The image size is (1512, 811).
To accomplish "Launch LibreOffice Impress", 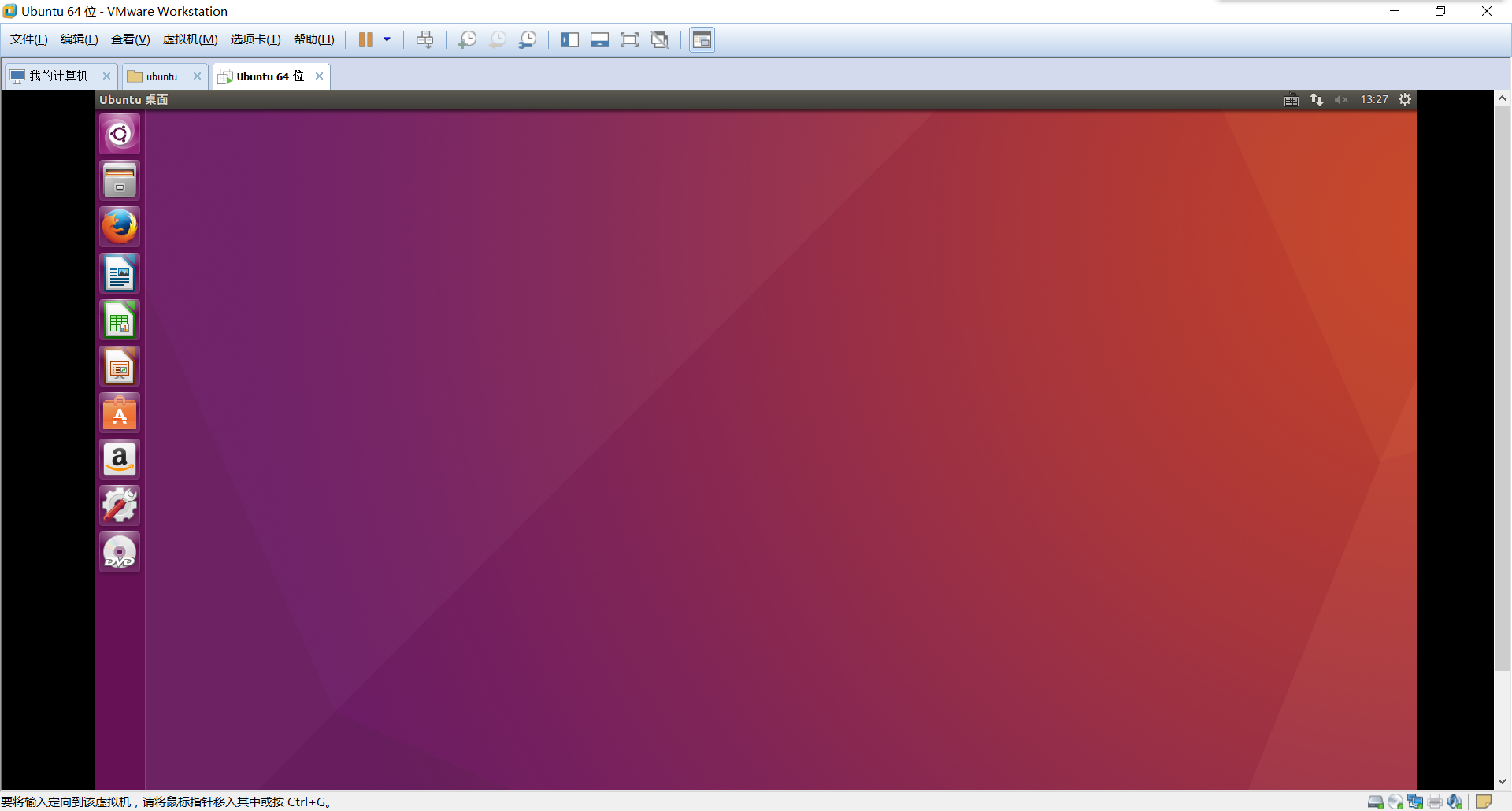I will (x=120, y=366).
